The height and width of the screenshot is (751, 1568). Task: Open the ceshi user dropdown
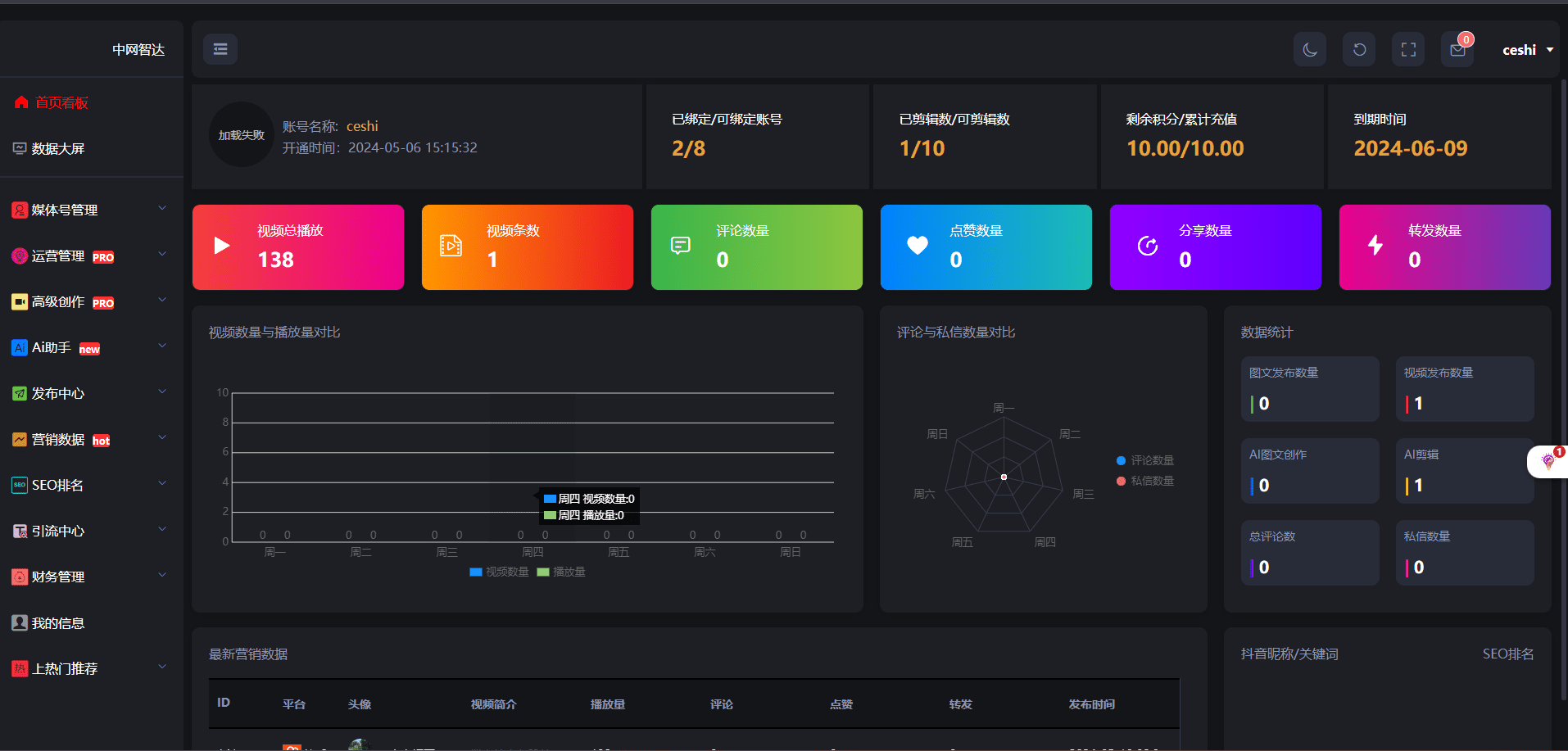(1527, 50)
